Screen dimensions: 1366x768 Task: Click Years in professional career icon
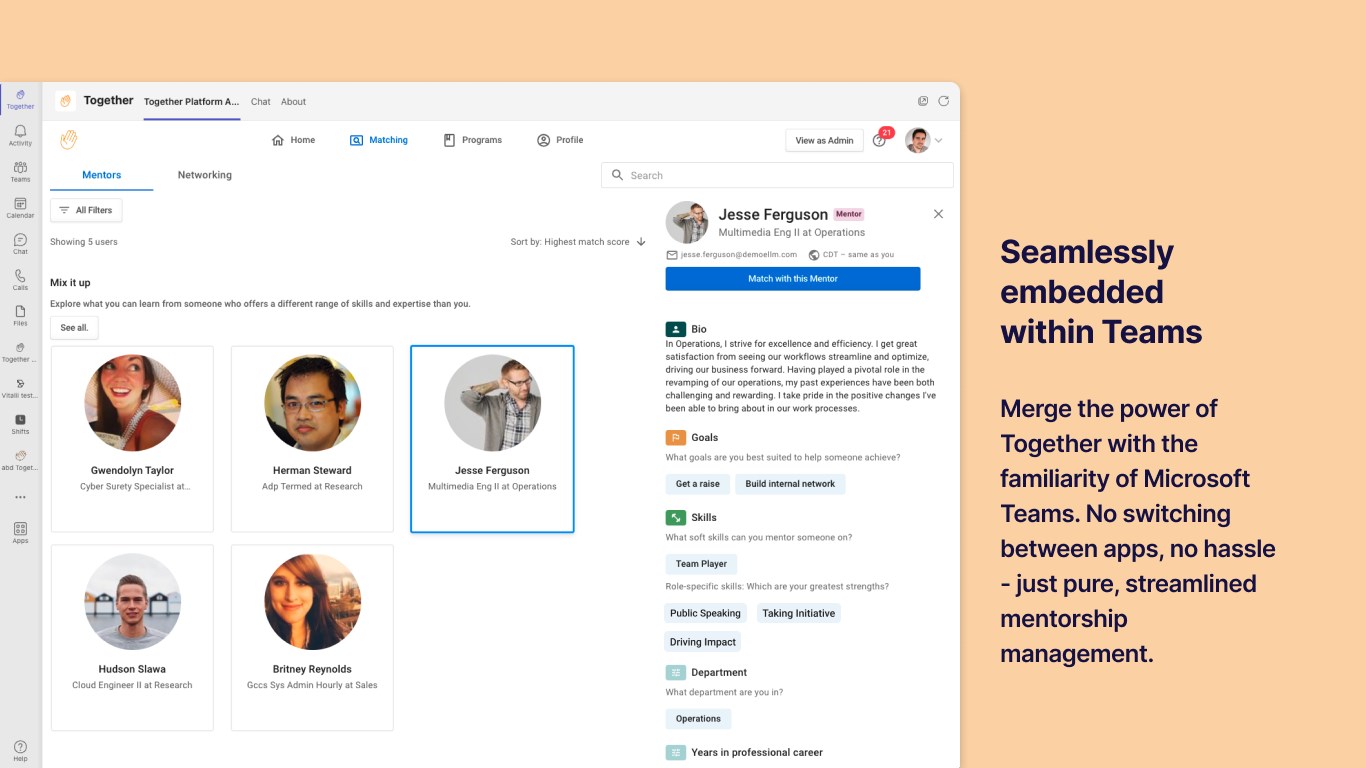coord(675,752)
